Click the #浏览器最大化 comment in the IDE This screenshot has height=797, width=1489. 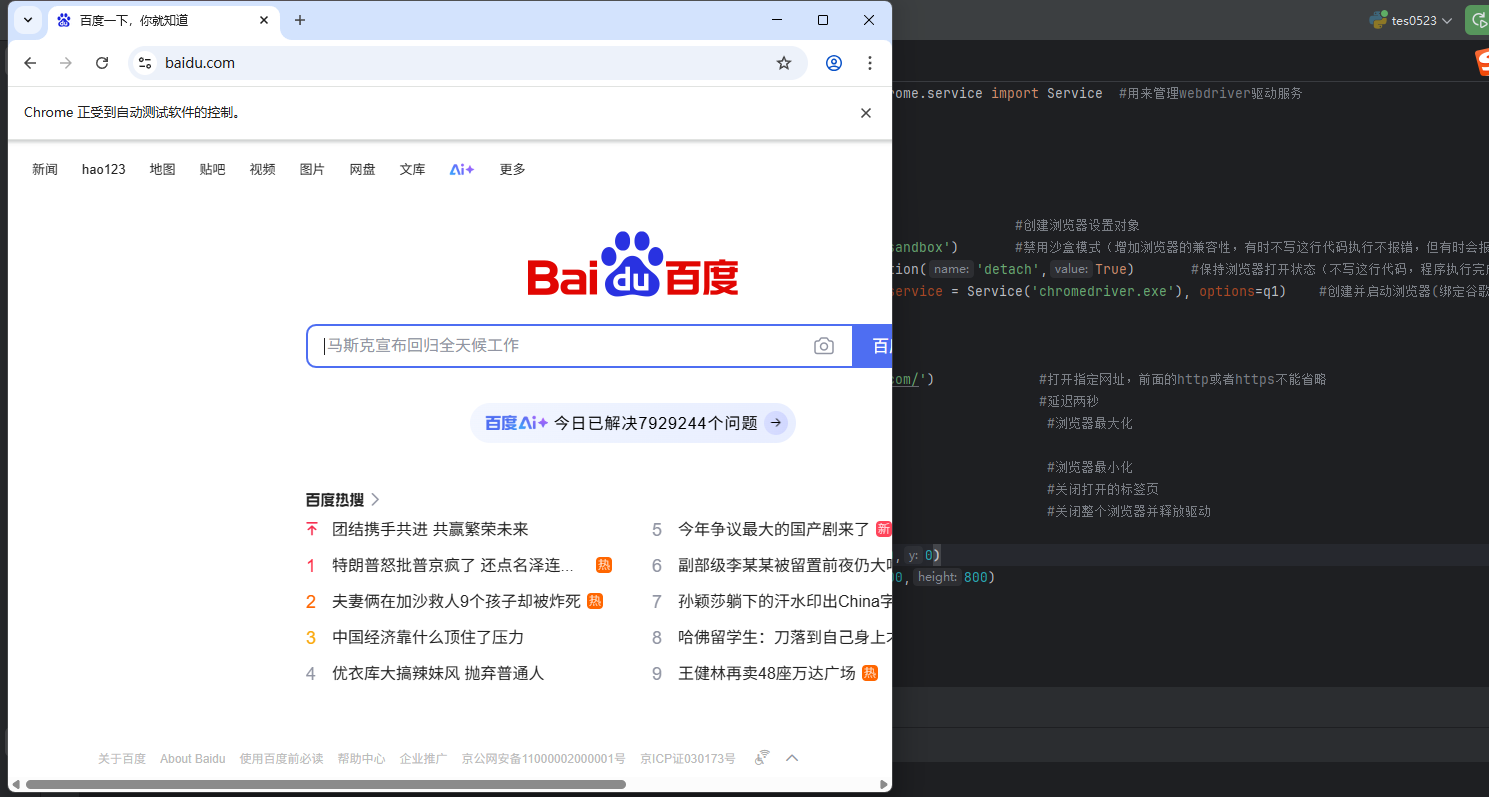1090,424
